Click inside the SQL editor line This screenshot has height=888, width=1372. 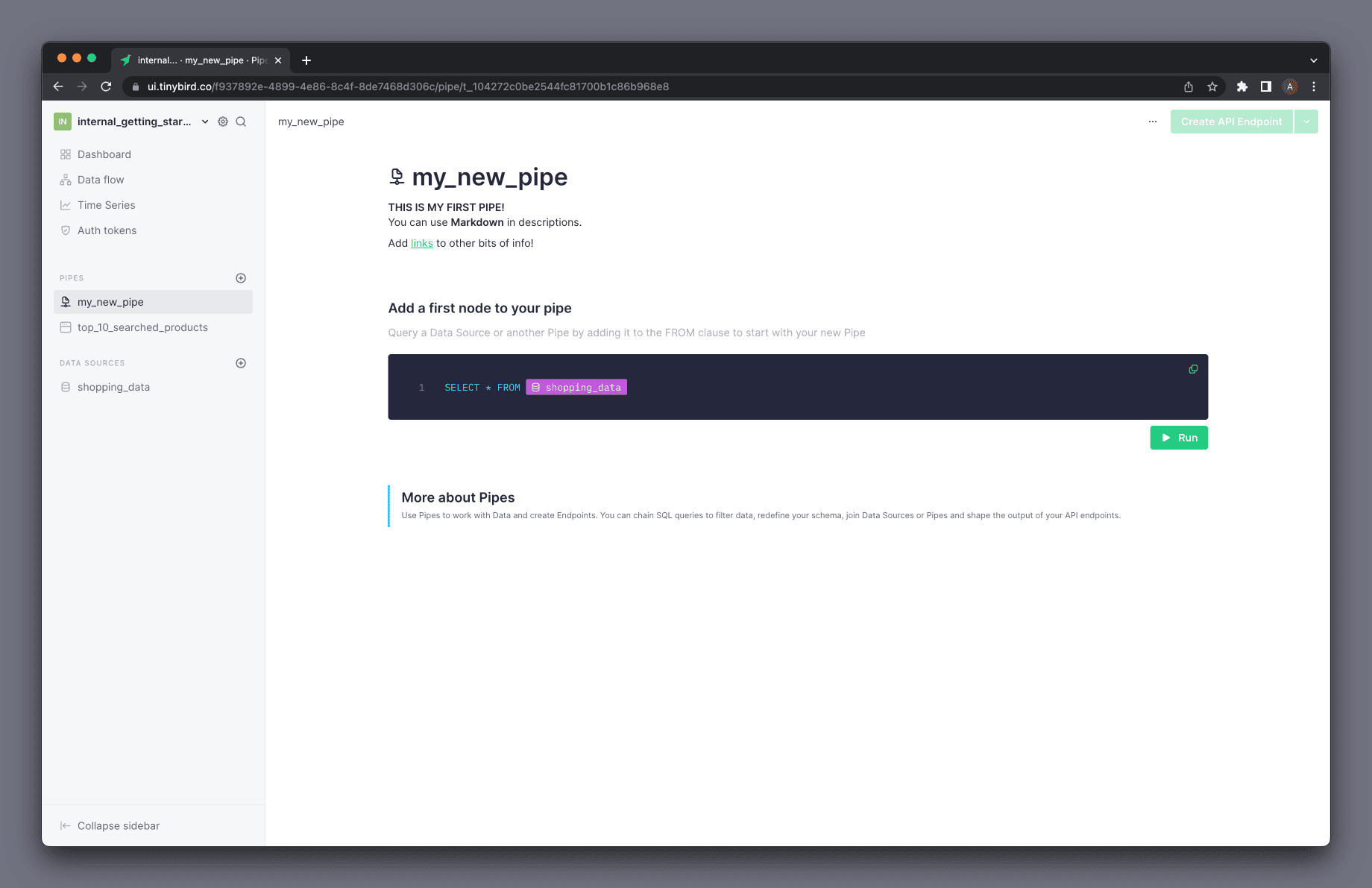pyautogui.click(x=820, y=388)
